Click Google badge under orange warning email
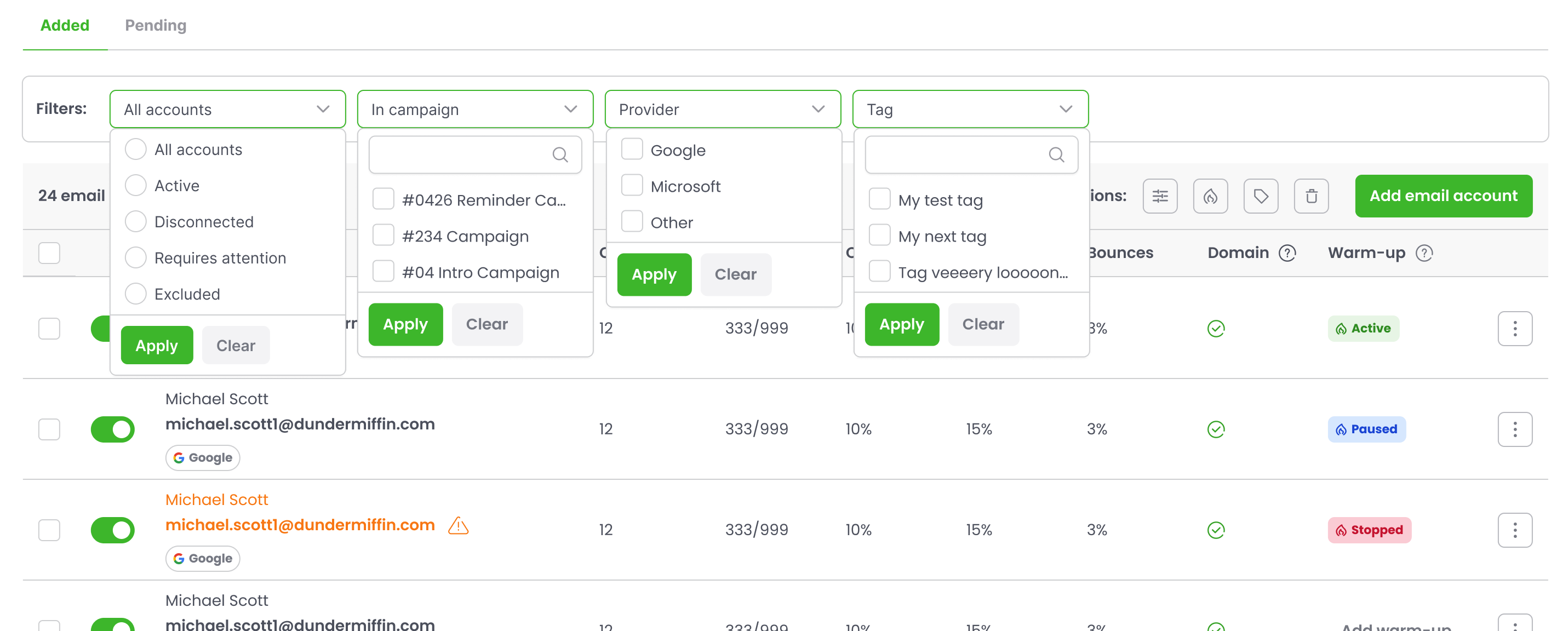Image resolution: width=1568 pixels, height=631 pixels. 203,559
